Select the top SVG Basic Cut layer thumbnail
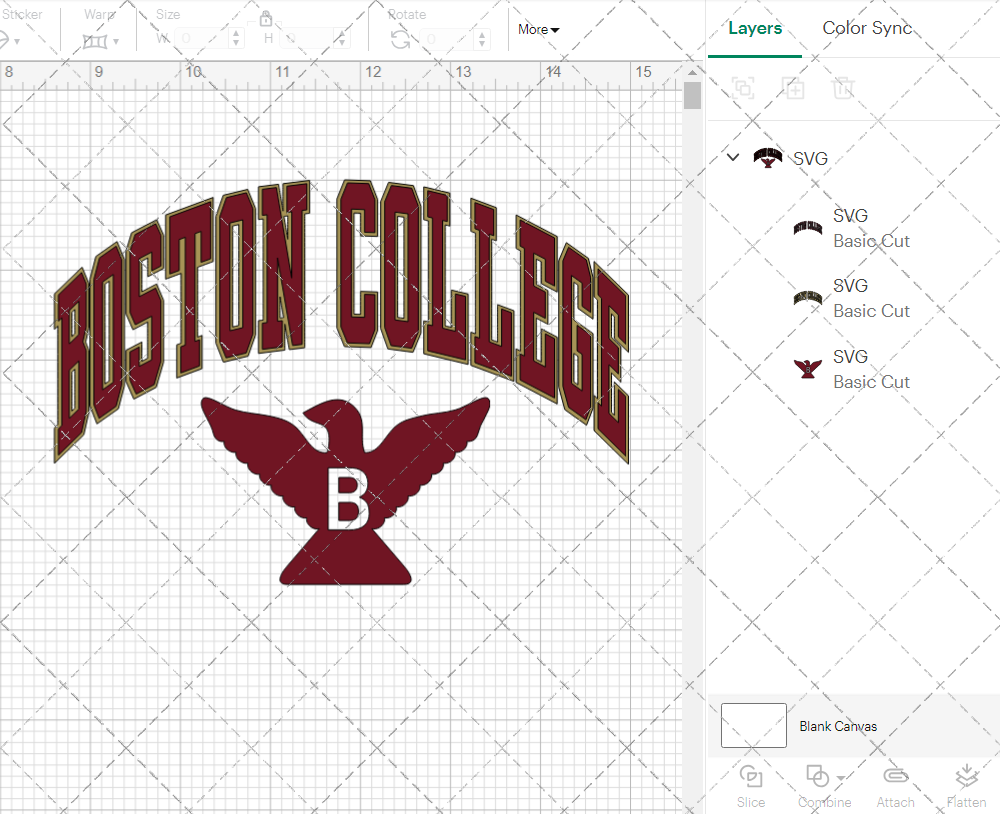Image resolution: width=1000 pixels, height=814 pixels. coord(807,227)
